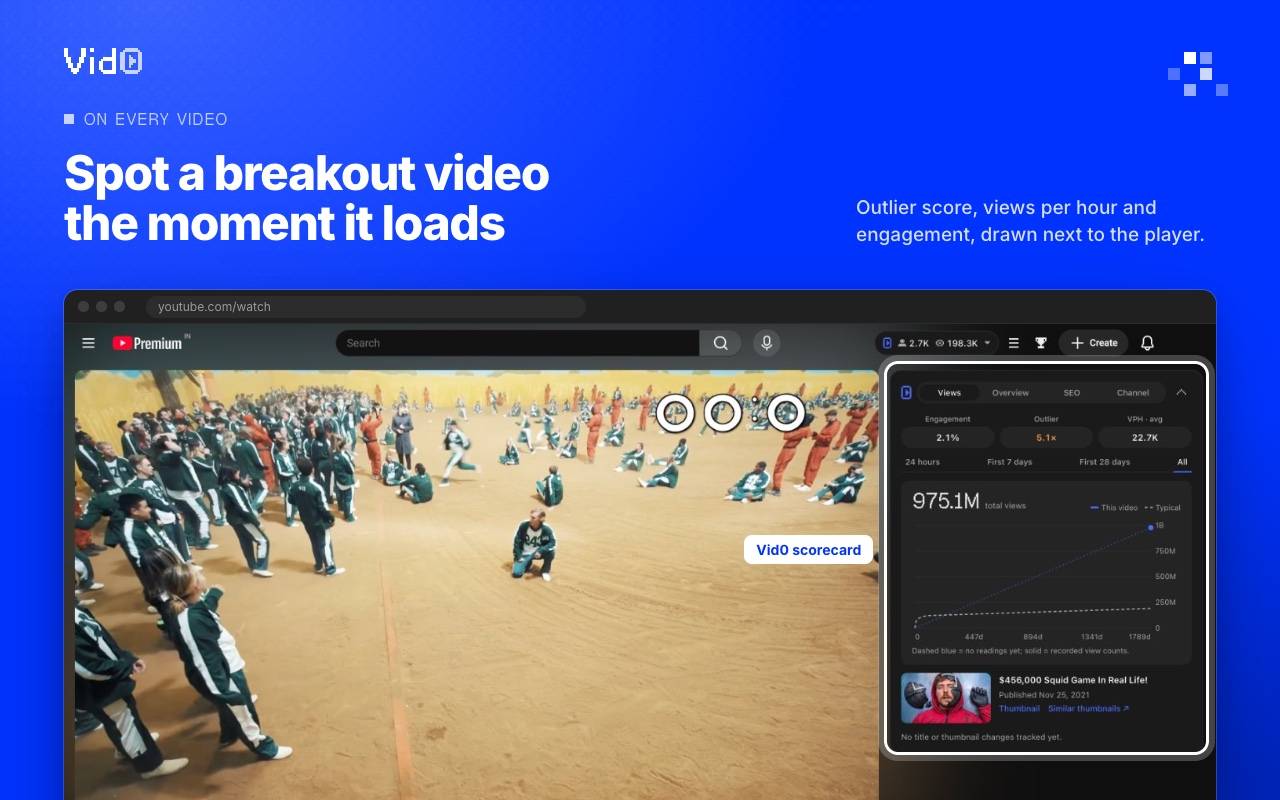Image resolution: width=1280 pixels, height=800 pixels.
Task: Click Vid0 logo at page top left
Action: 103,62
